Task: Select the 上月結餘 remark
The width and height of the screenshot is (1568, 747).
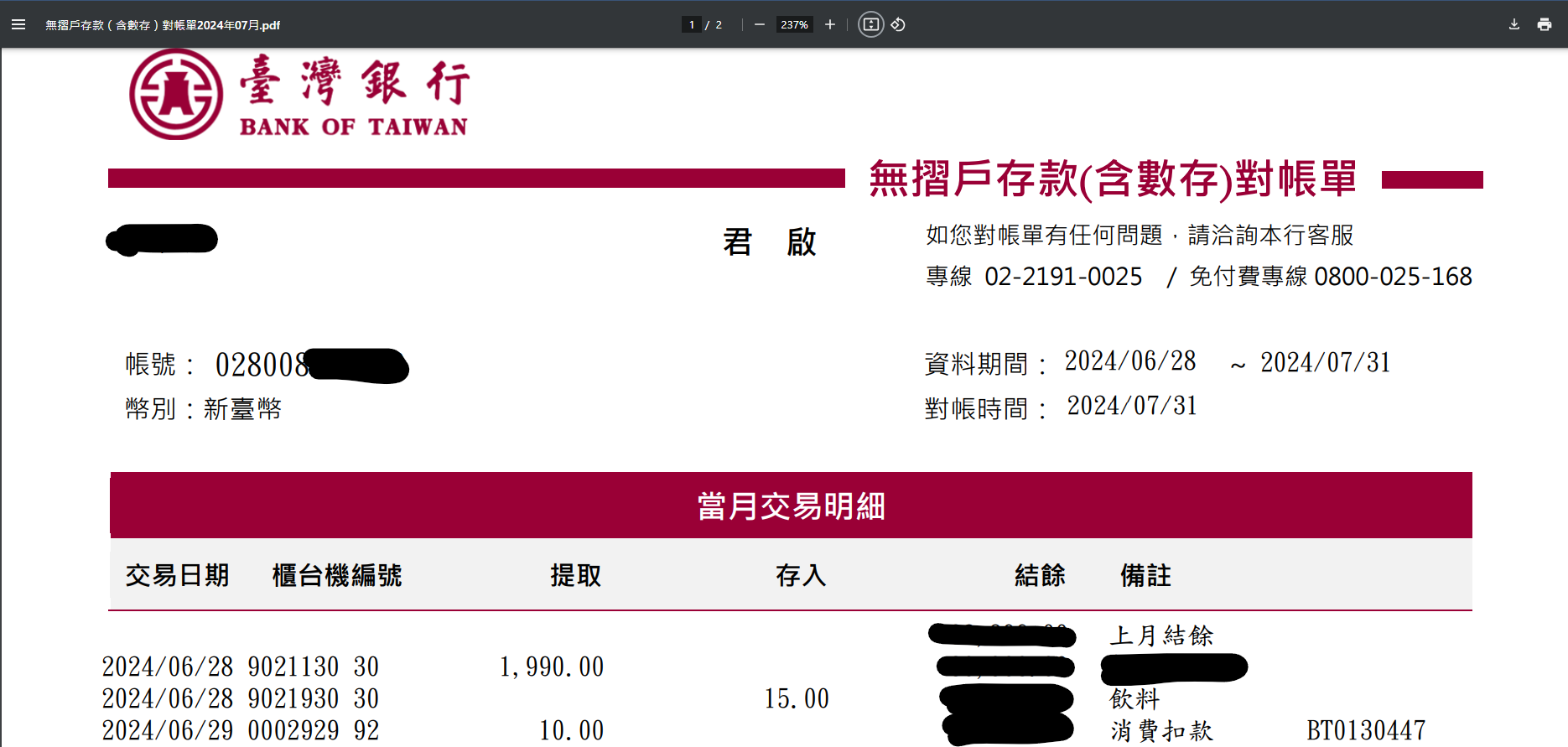Action: (x=1161, y=635)
